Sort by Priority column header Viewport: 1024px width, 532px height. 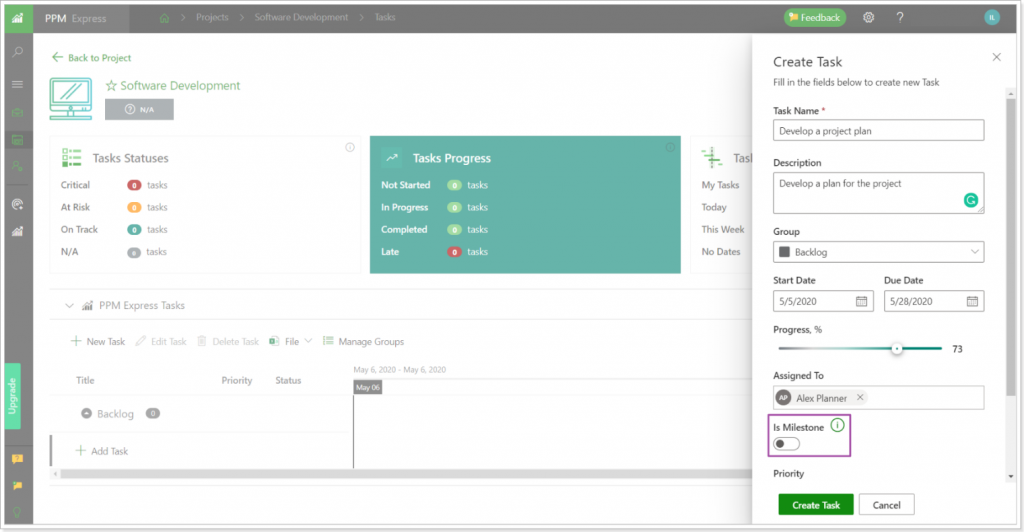point(236,381)
